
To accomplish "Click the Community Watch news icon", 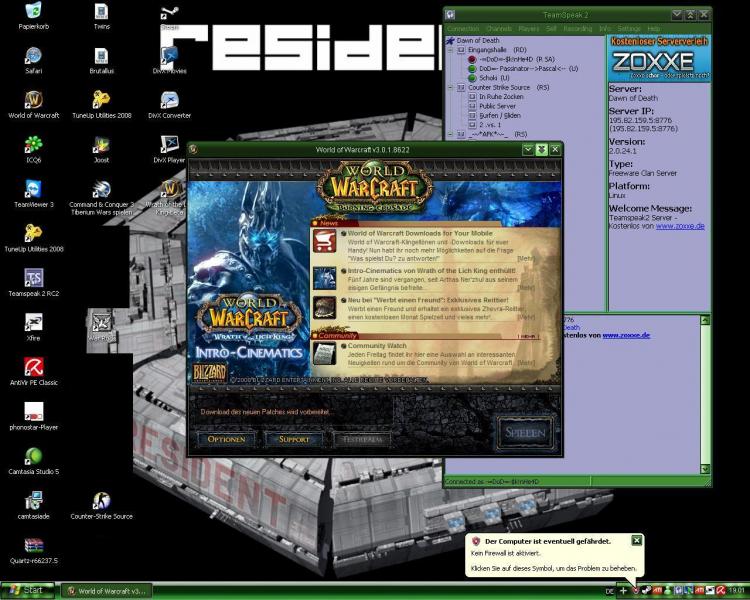I will pos(325,354).
